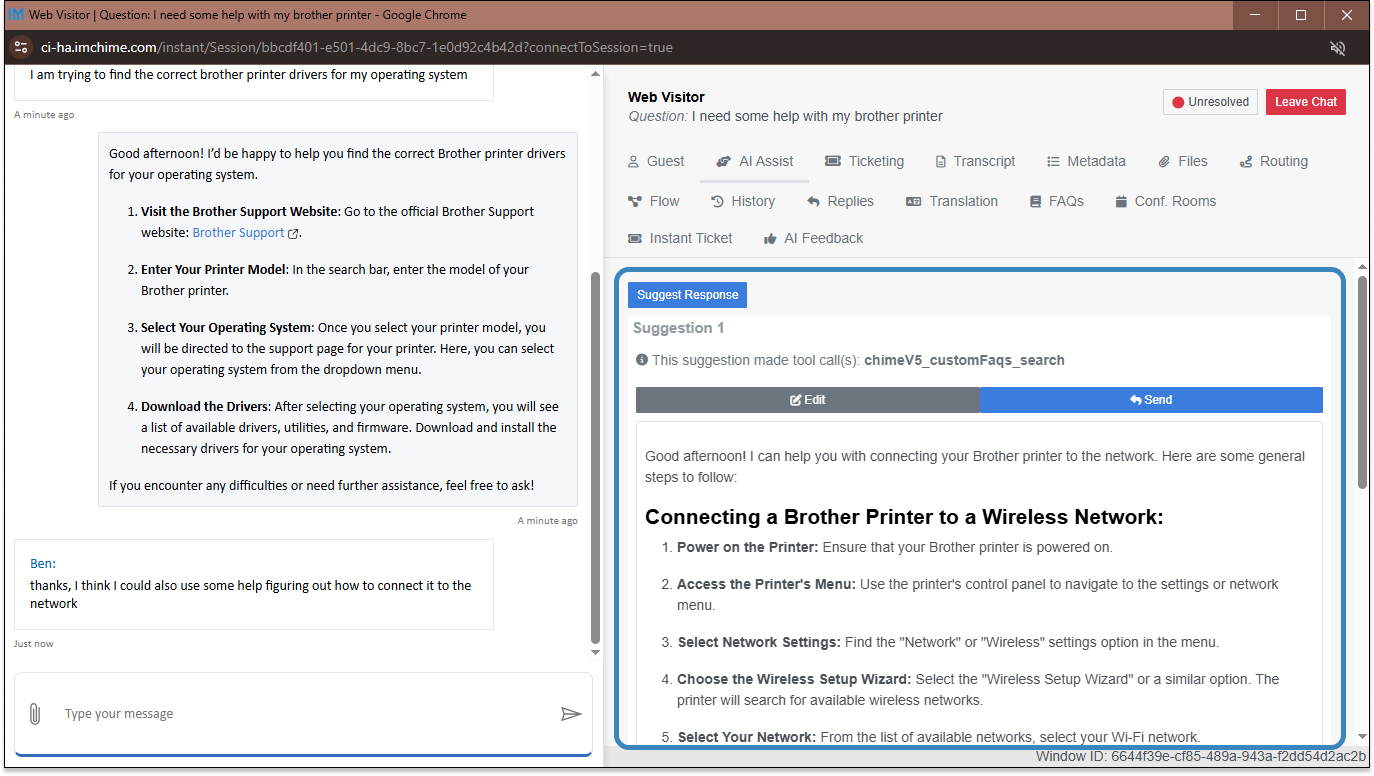The width and height of the screenshot is (1374, 776).
Task: Click the Suggest Response button
Action: (687, 295)
